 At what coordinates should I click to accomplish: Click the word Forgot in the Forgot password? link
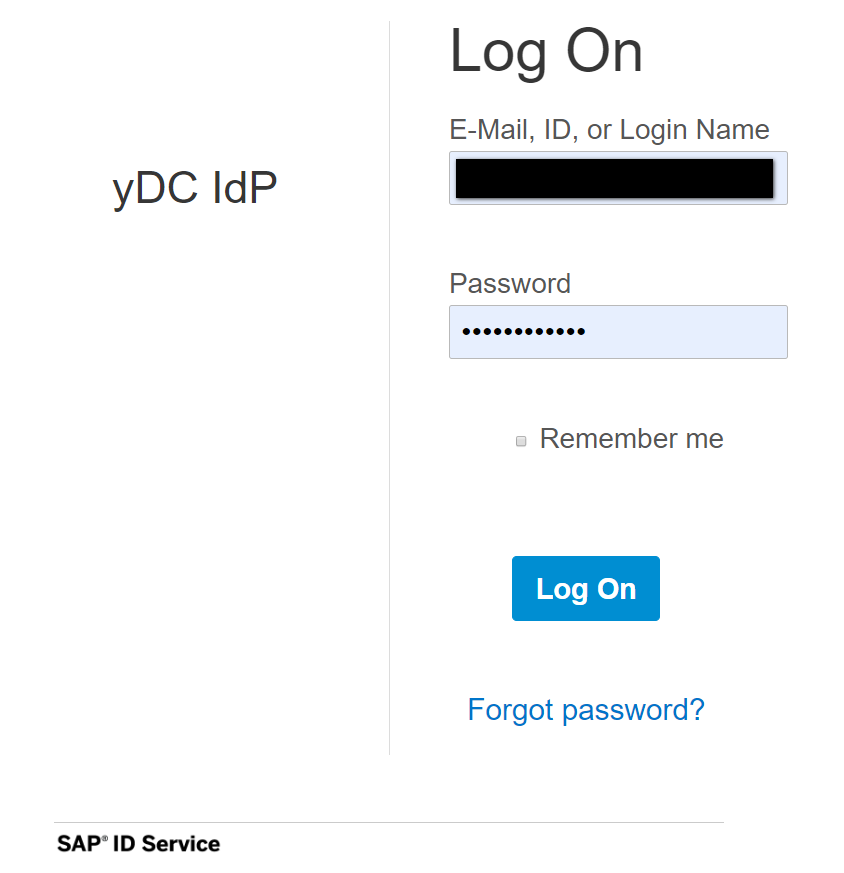[511, 710]
